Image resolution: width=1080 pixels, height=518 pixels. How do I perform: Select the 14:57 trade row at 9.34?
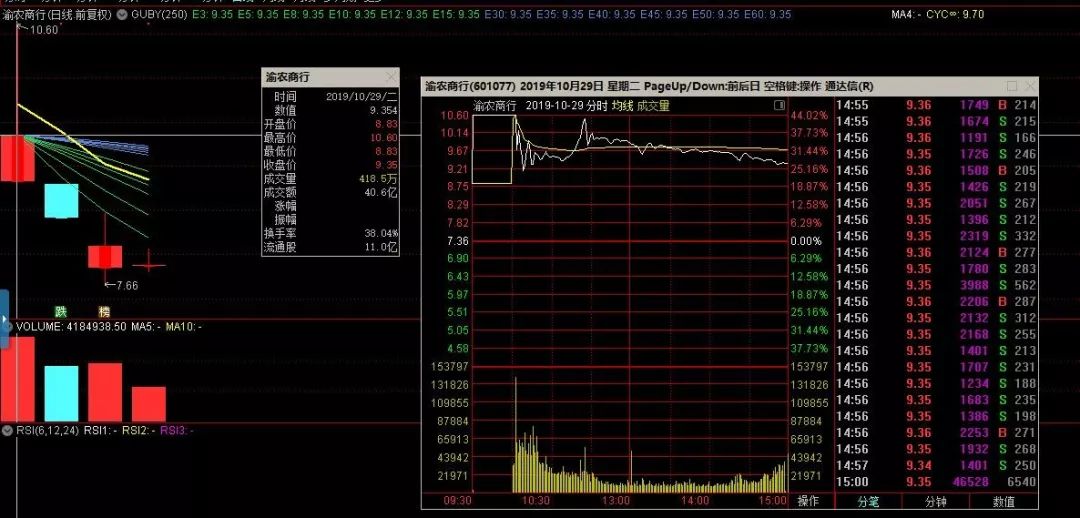coord(937,465)
